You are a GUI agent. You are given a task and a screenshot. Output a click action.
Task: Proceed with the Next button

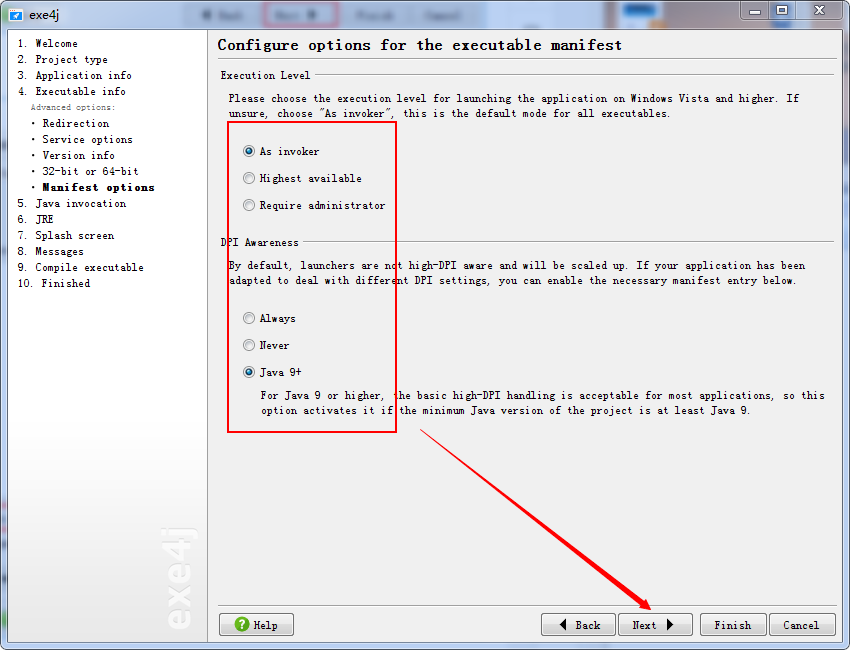click(x=655, y=624)
